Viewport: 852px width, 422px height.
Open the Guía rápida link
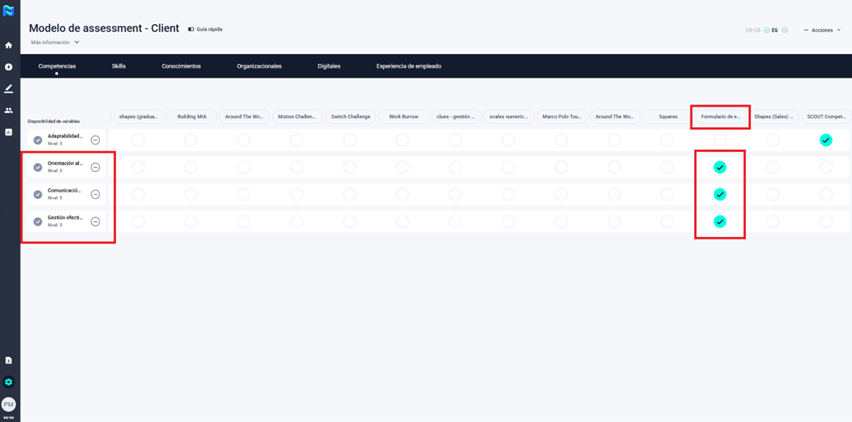point(206,29)
